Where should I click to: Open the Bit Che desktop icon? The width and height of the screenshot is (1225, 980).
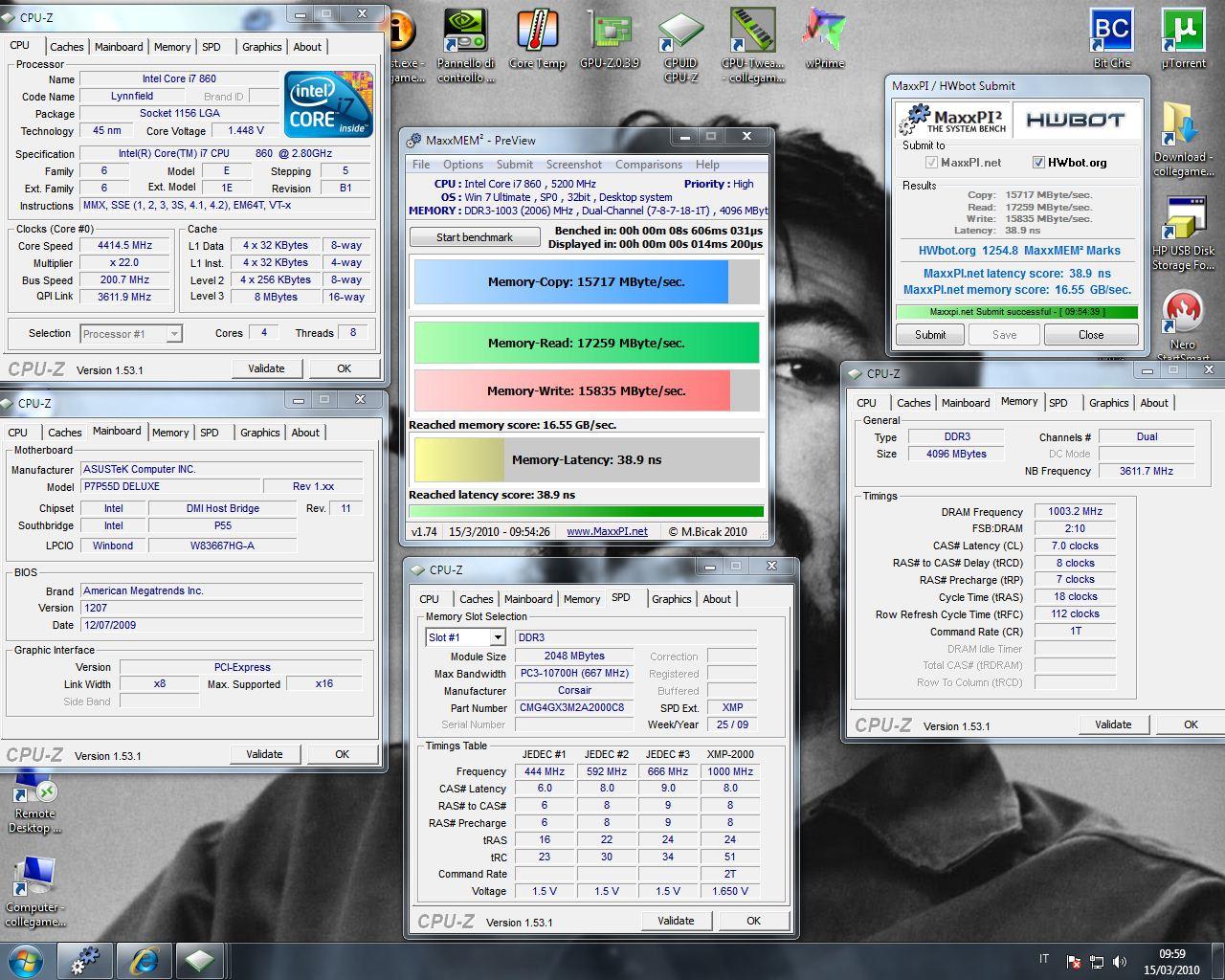[1111, 40]
